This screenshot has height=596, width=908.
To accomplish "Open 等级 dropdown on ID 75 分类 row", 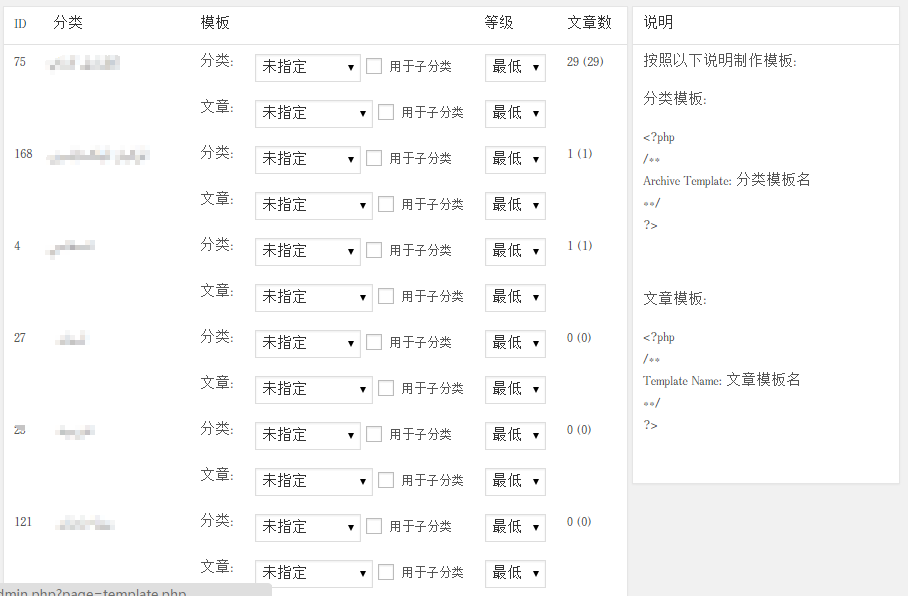I will 515,67.
